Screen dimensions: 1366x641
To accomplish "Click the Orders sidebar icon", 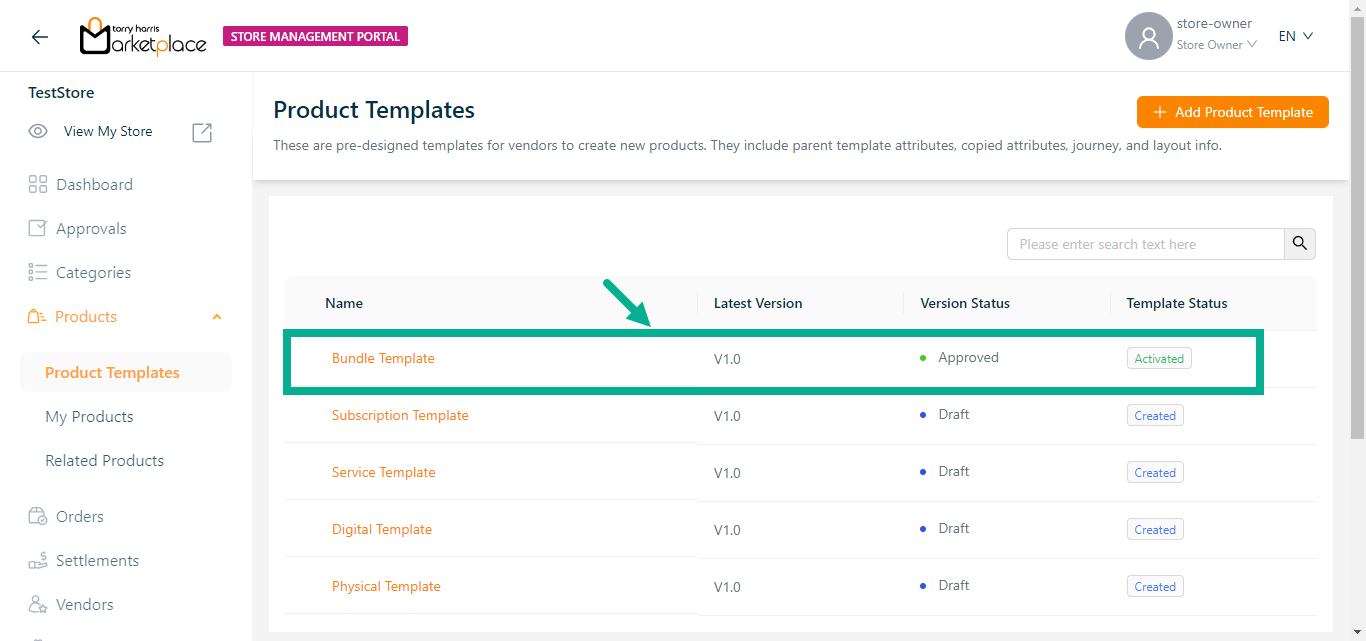I will click(38, 516).
